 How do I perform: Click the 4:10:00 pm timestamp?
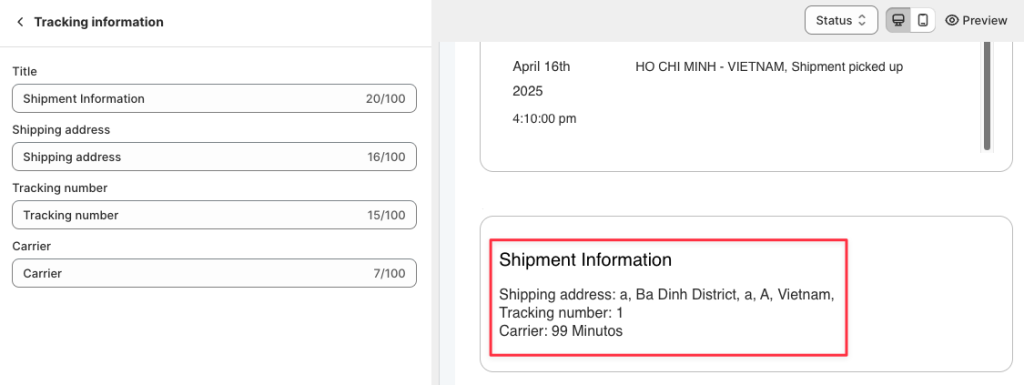coord(544,119)
